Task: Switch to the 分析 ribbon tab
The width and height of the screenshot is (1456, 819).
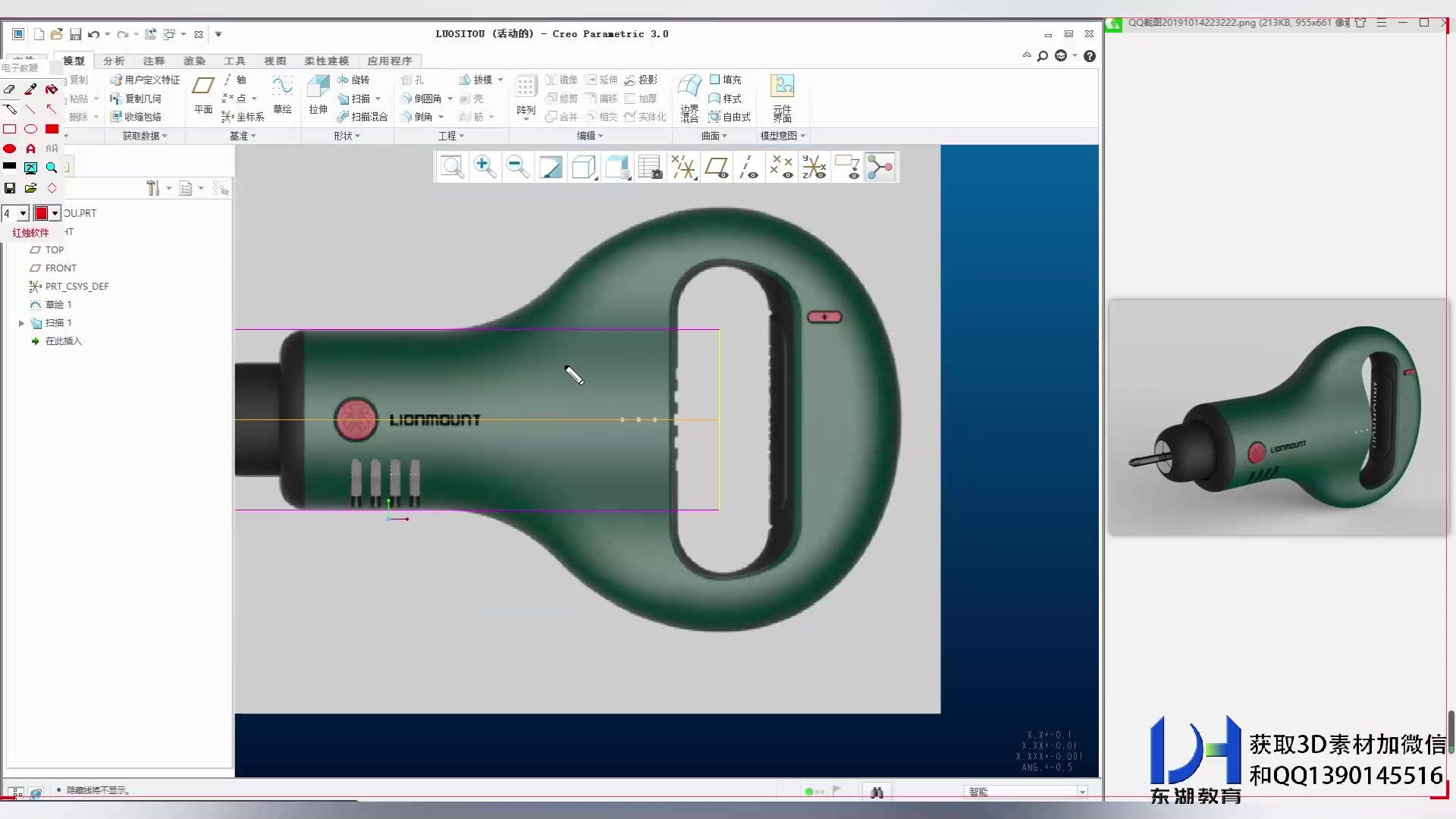Action: [x=114, y=61]
